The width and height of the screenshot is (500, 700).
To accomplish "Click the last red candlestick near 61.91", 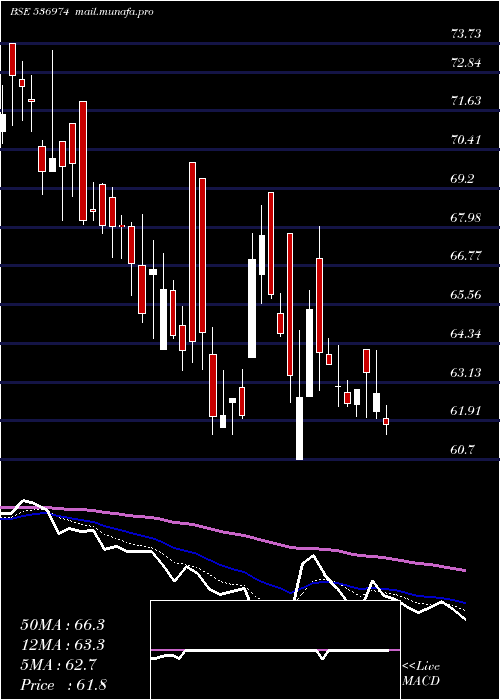I will pos(386,421).
